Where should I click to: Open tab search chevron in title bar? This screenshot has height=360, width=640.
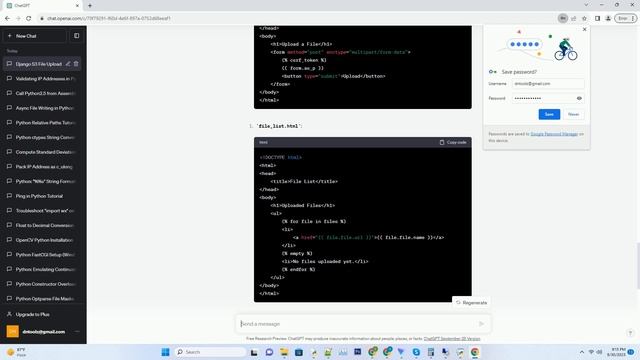(586, 5)
